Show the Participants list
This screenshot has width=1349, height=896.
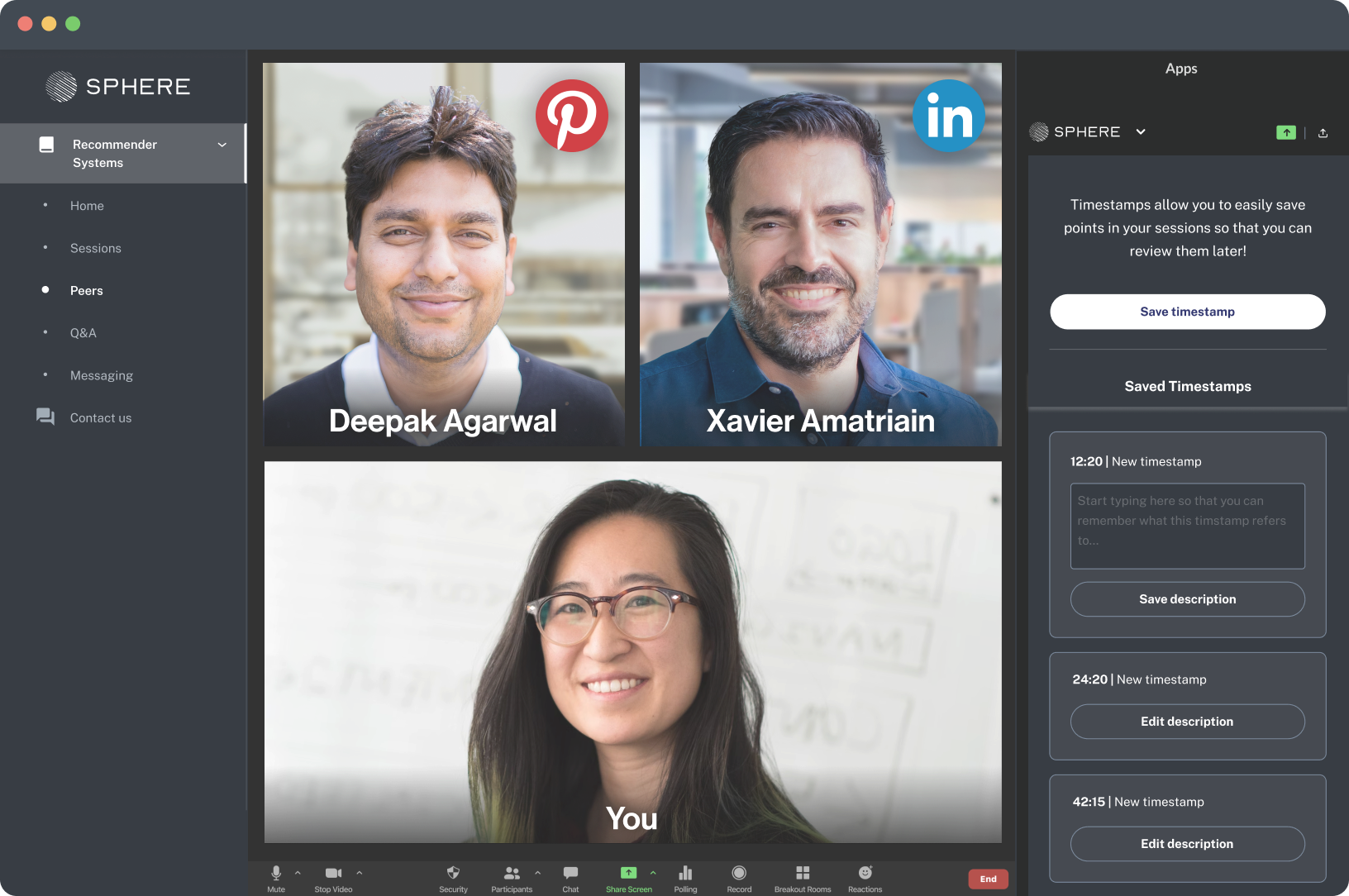click(512, 878)
